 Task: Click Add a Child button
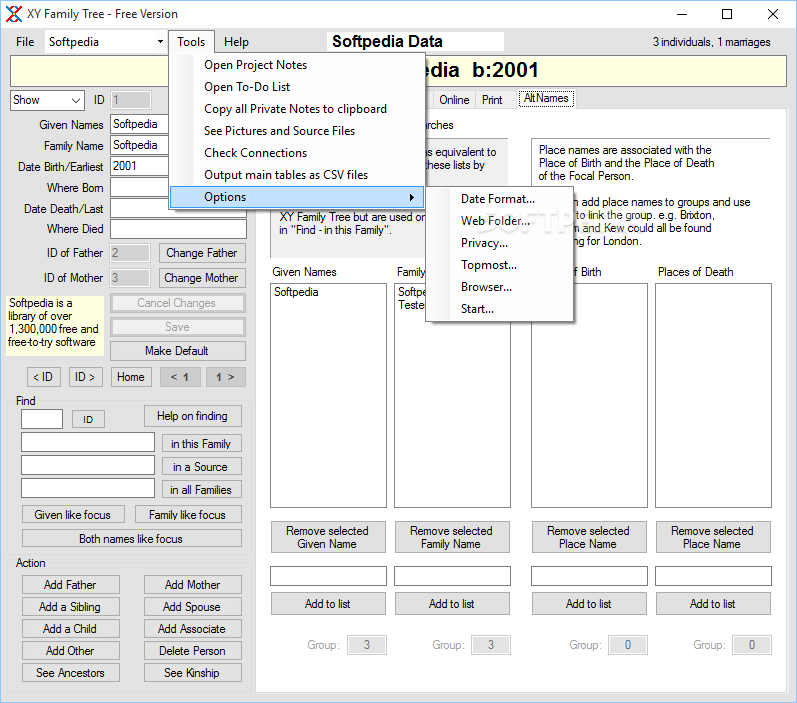click(71, 628)
